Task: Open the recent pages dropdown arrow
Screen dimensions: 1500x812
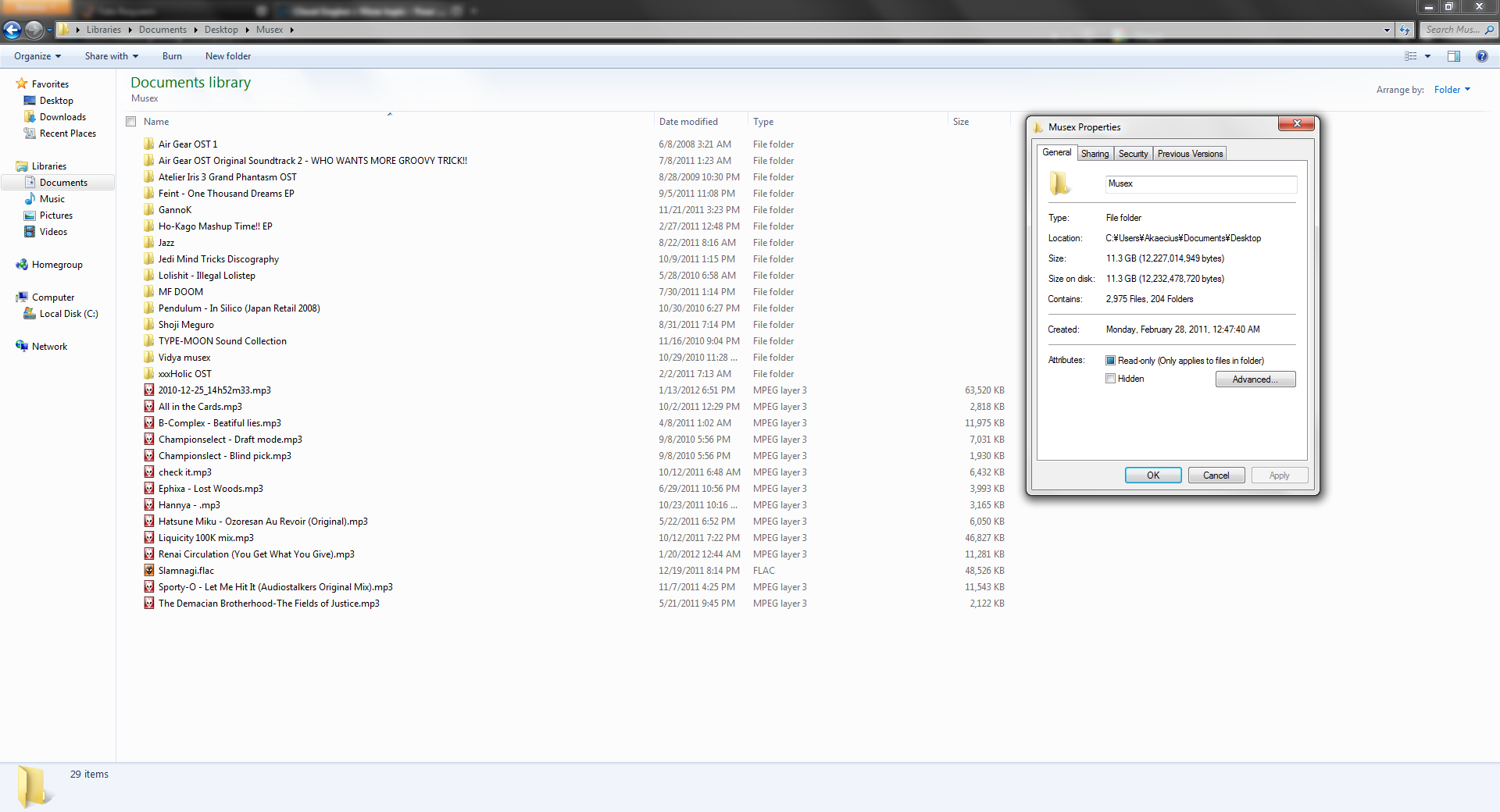Action: pyautogui.click(x=49, y=30)
